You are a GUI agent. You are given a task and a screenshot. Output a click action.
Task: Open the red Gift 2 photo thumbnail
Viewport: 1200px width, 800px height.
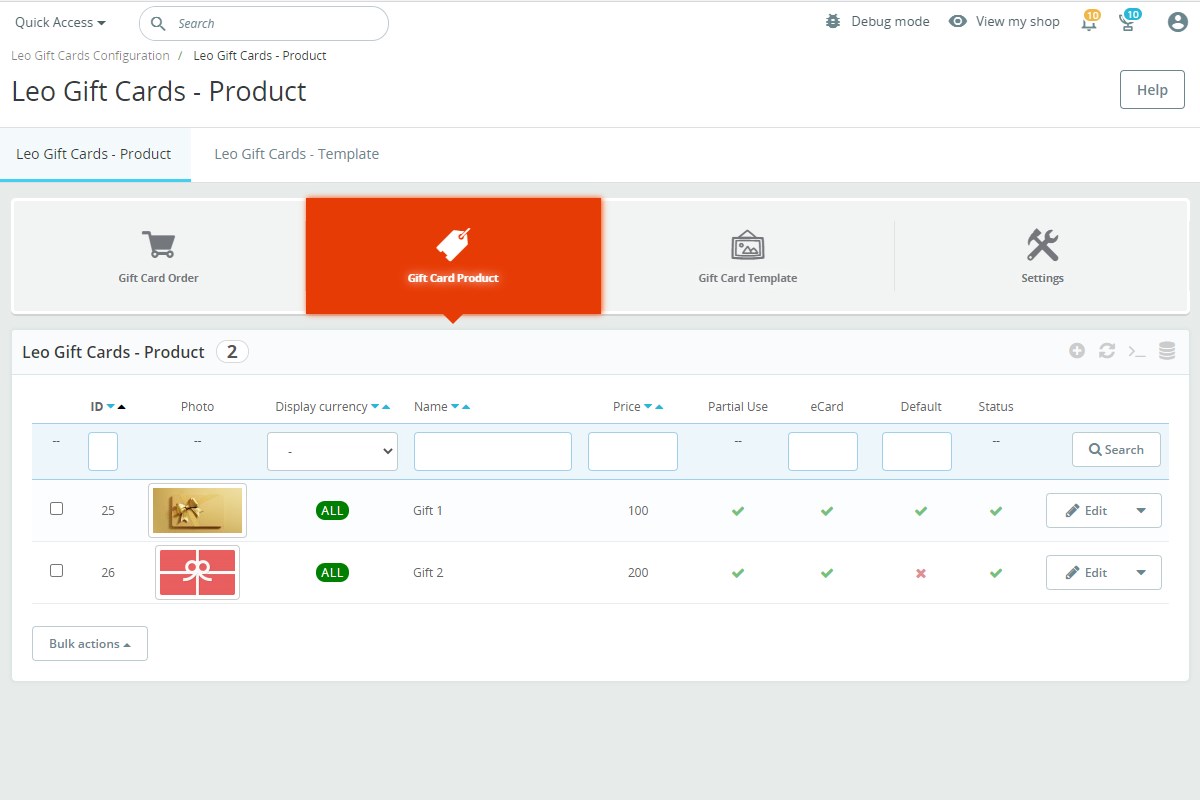197,572
